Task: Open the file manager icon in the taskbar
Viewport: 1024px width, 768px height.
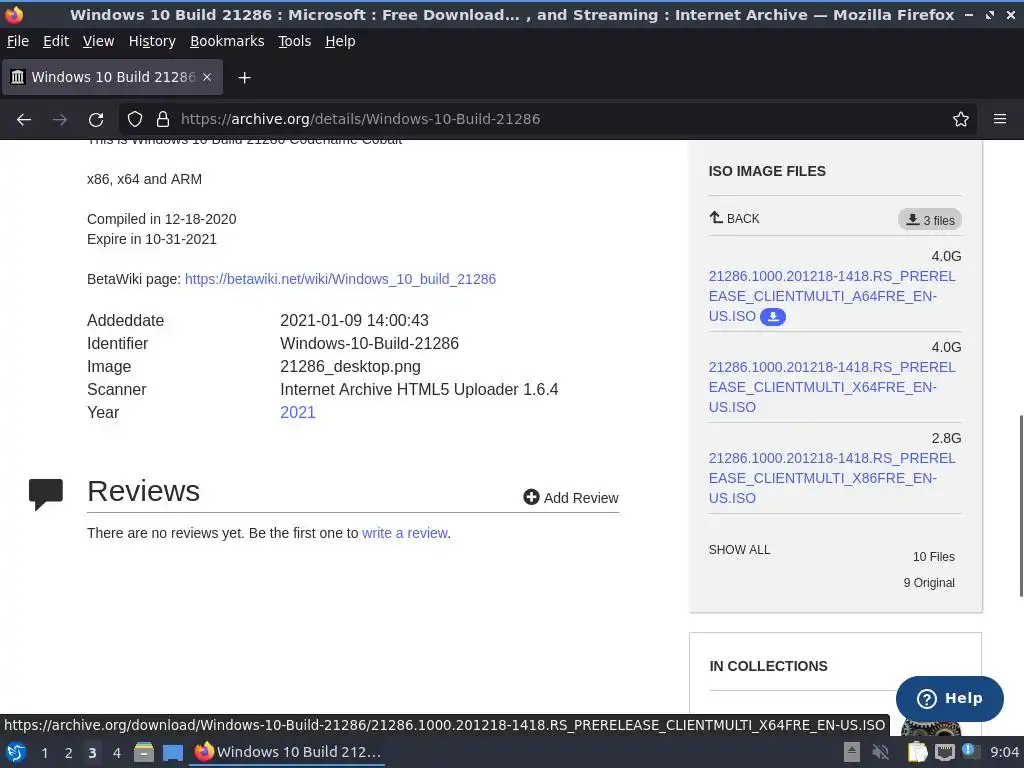Action: pos(144,752)
